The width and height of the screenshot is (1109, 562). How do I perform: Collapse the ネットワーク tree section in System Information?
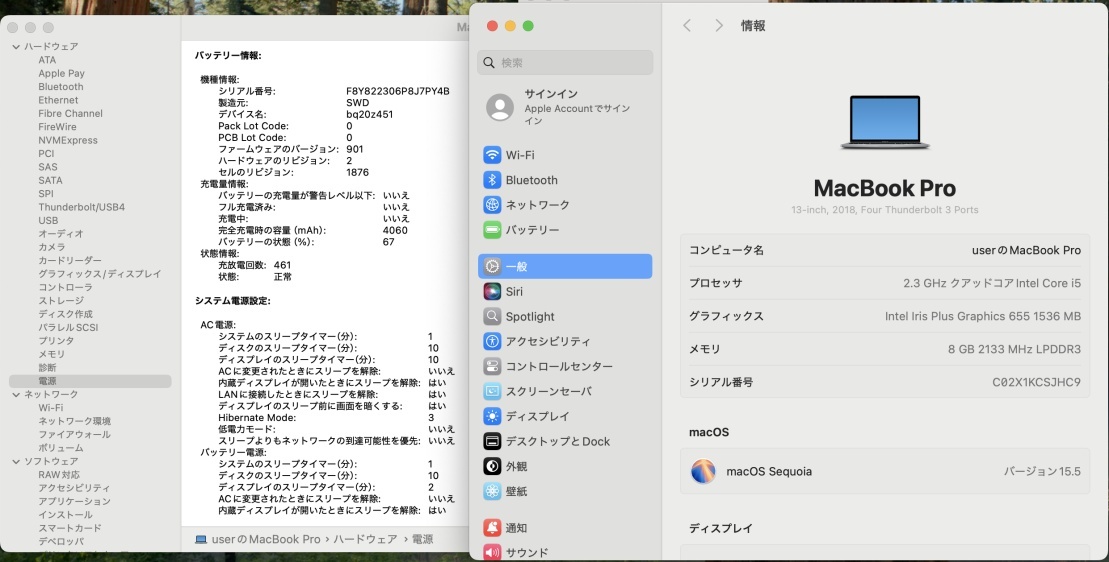(16, 394)
